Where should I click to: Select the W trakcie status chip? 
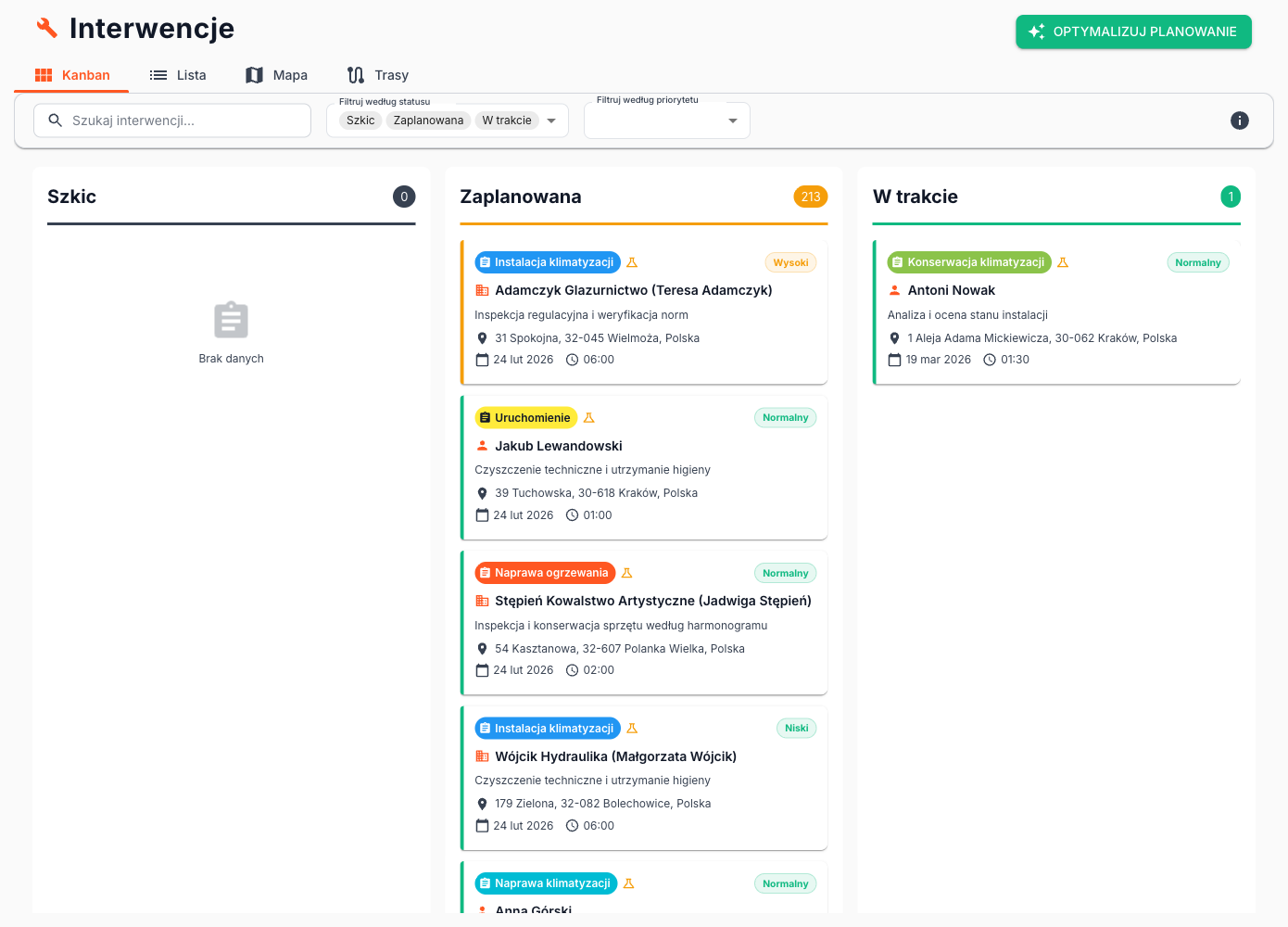pos(507,121)
